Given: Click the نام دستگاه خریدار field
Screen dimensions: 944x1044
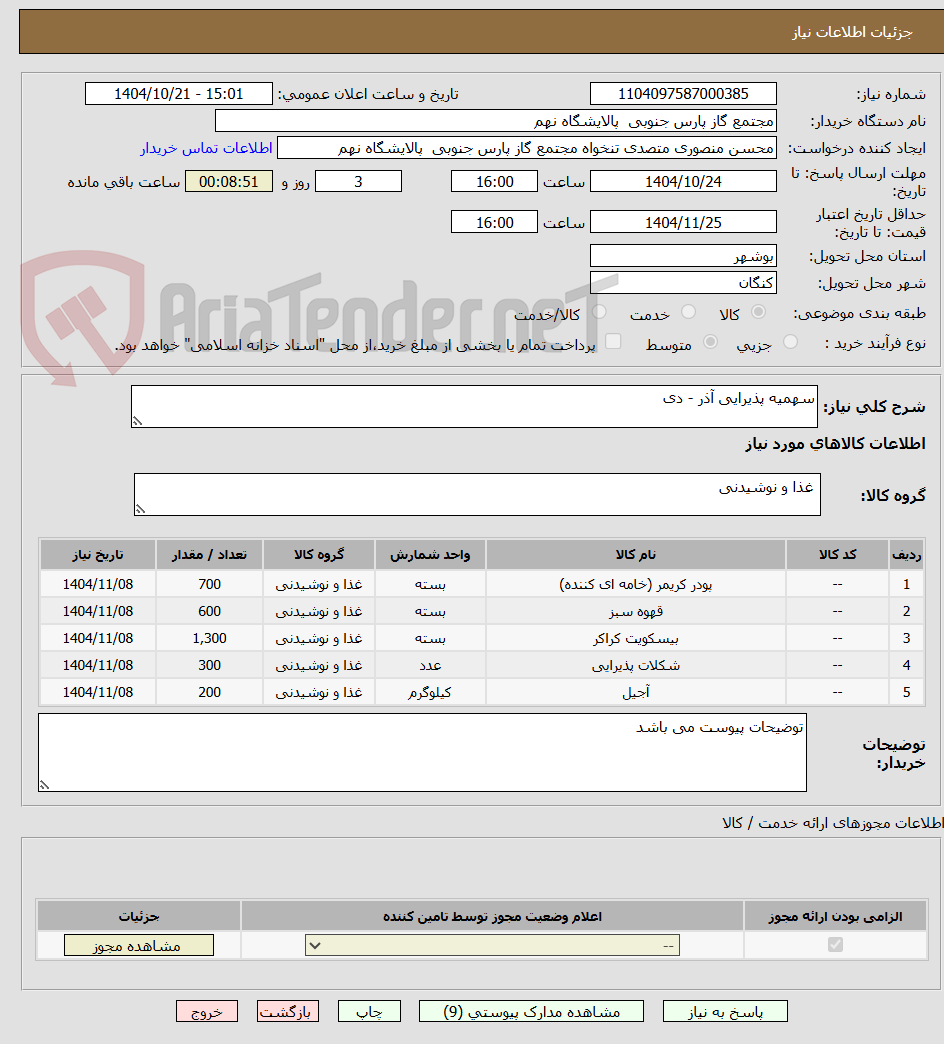Looking at the screenshot, I should pos(495,121).
